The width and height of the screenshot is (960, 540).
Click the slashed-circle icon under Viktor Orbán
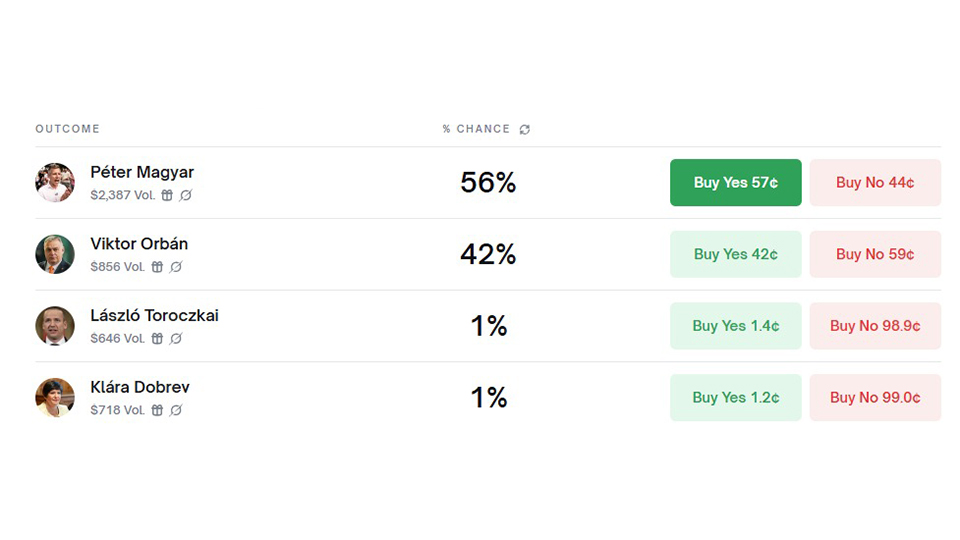coord(176,267)
